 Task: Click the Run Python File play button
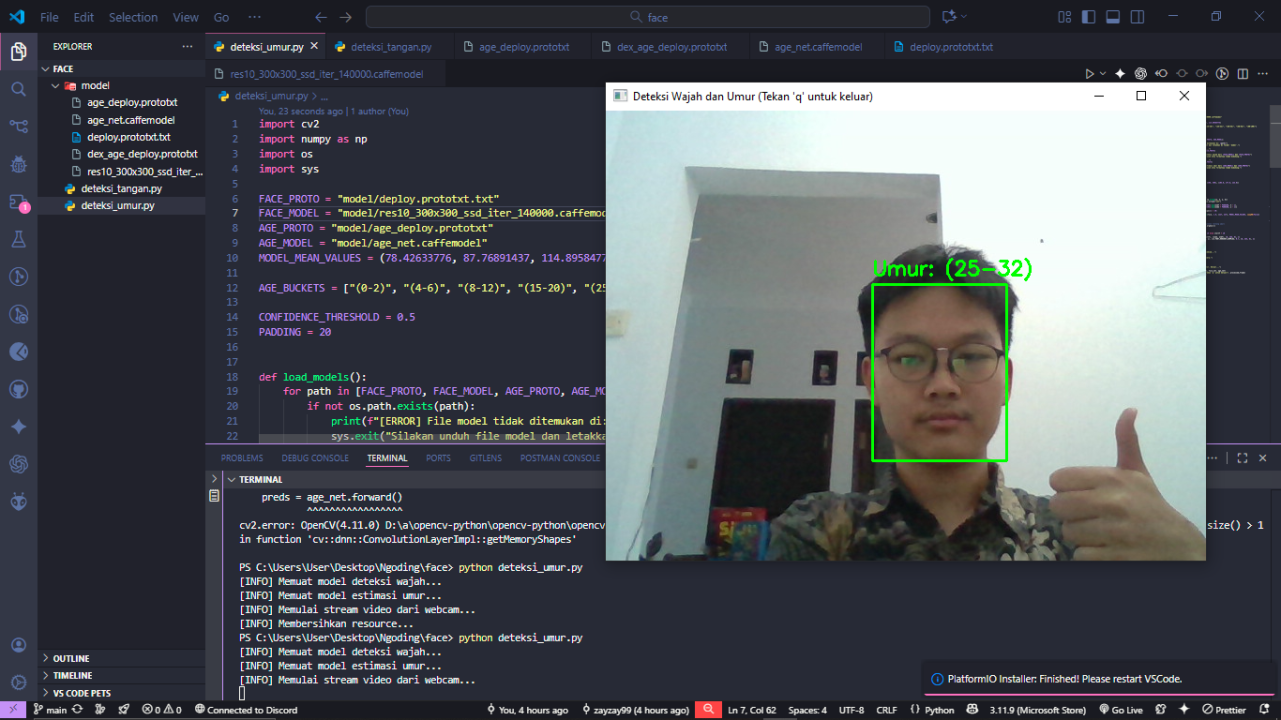tap(1090, 74)
